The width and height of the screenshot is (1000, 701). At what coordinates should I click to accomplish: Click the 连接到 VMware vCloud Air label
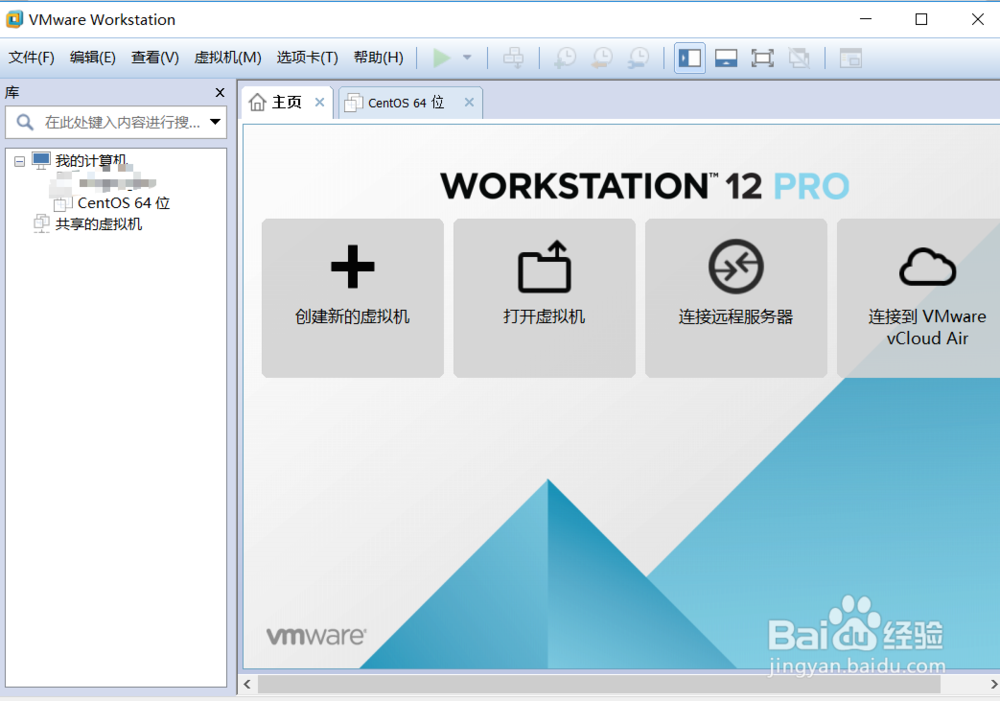927,327
